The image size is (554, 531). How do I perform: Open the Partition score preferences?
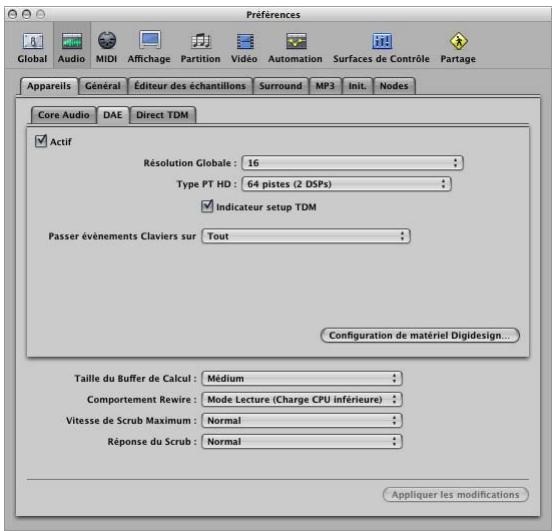[x=200, y=48]
